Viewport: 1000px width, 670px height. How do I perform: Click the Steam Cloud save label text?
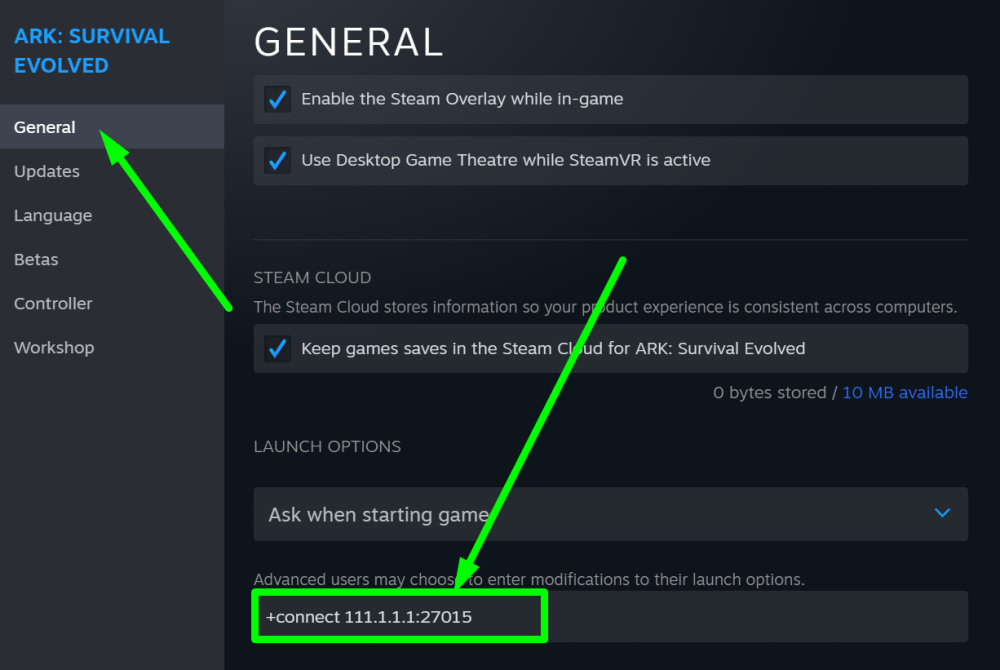[x=553, y=349]
